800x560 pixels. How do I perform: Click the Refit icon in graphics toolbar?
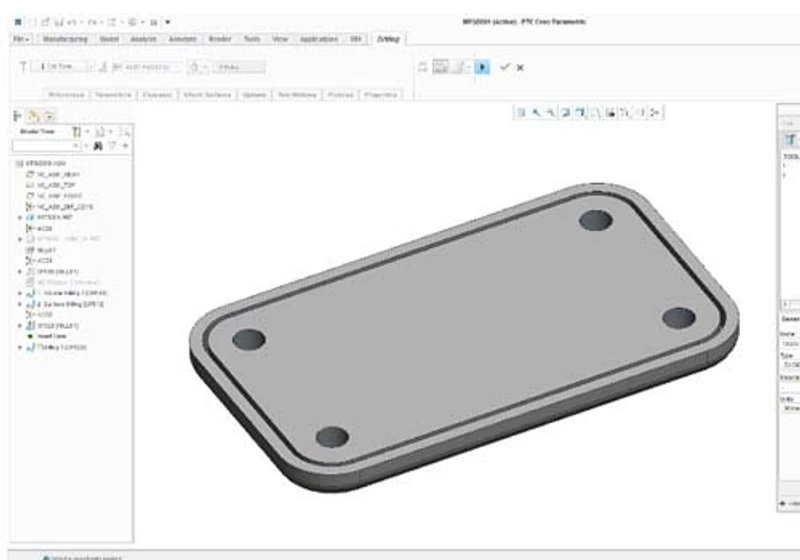coord(521,112)
